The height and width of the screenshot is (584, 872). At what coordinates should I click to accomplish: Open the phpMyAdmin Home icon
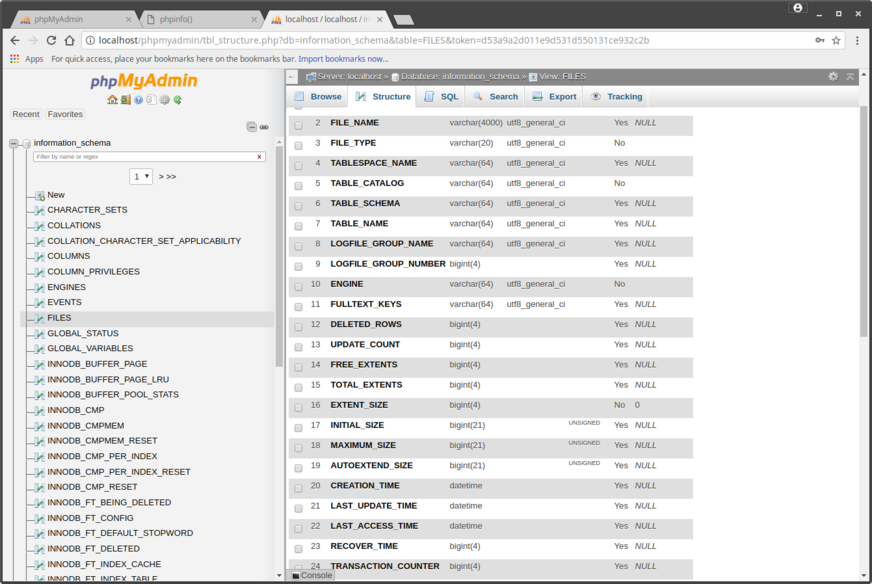[112, 100]
